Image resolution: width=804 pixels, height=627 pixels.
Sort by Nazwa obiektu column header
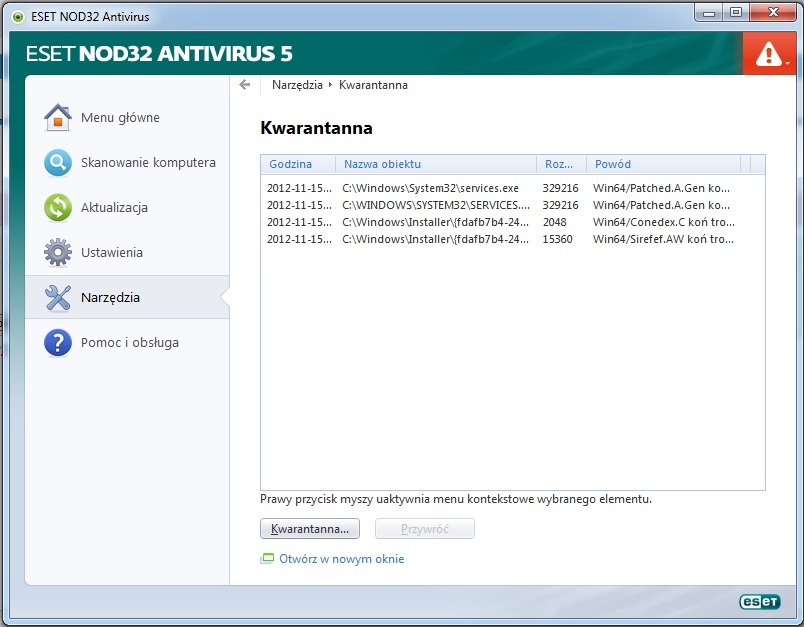382,164
